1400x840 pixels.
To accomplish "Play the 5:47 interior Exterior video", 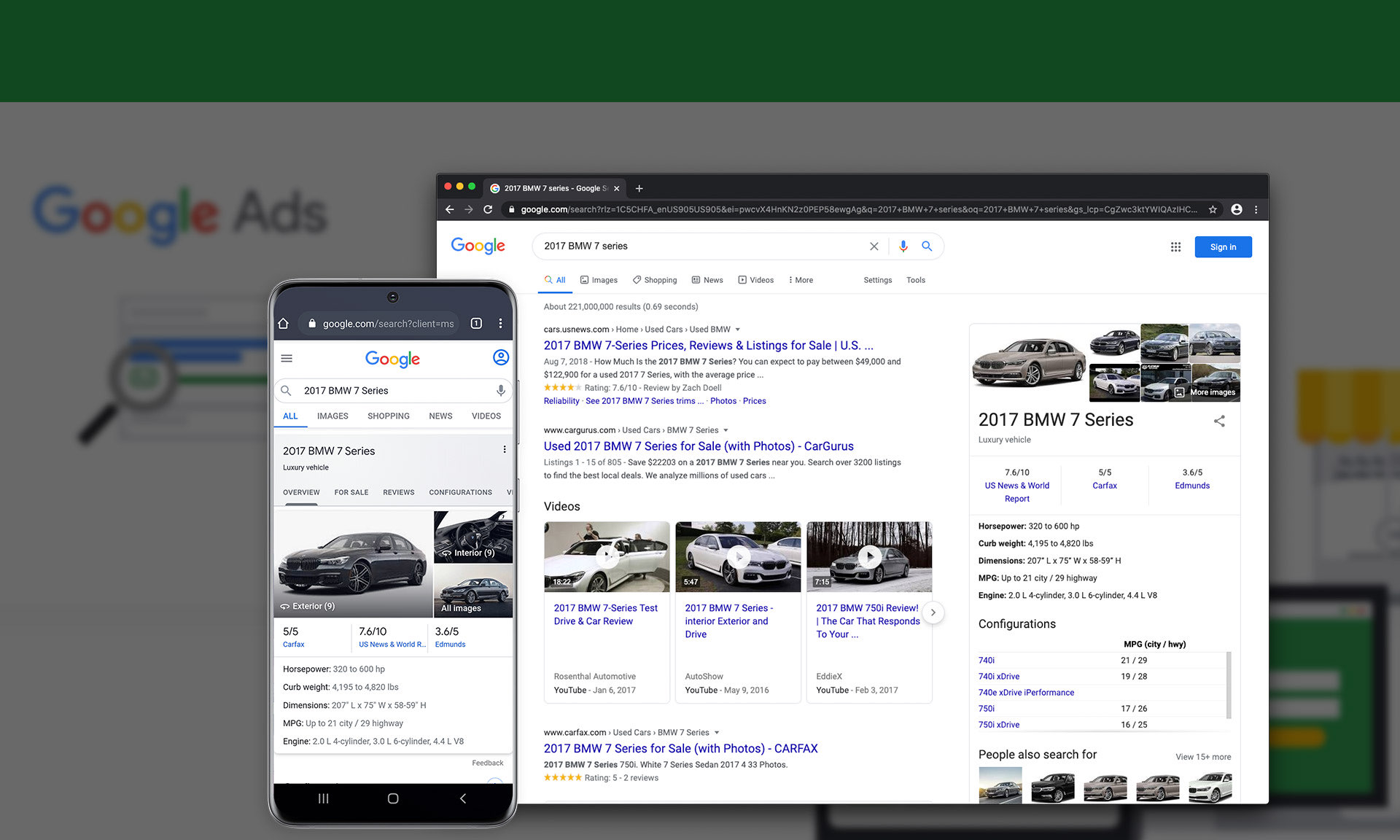I will (x=738, y=556).
